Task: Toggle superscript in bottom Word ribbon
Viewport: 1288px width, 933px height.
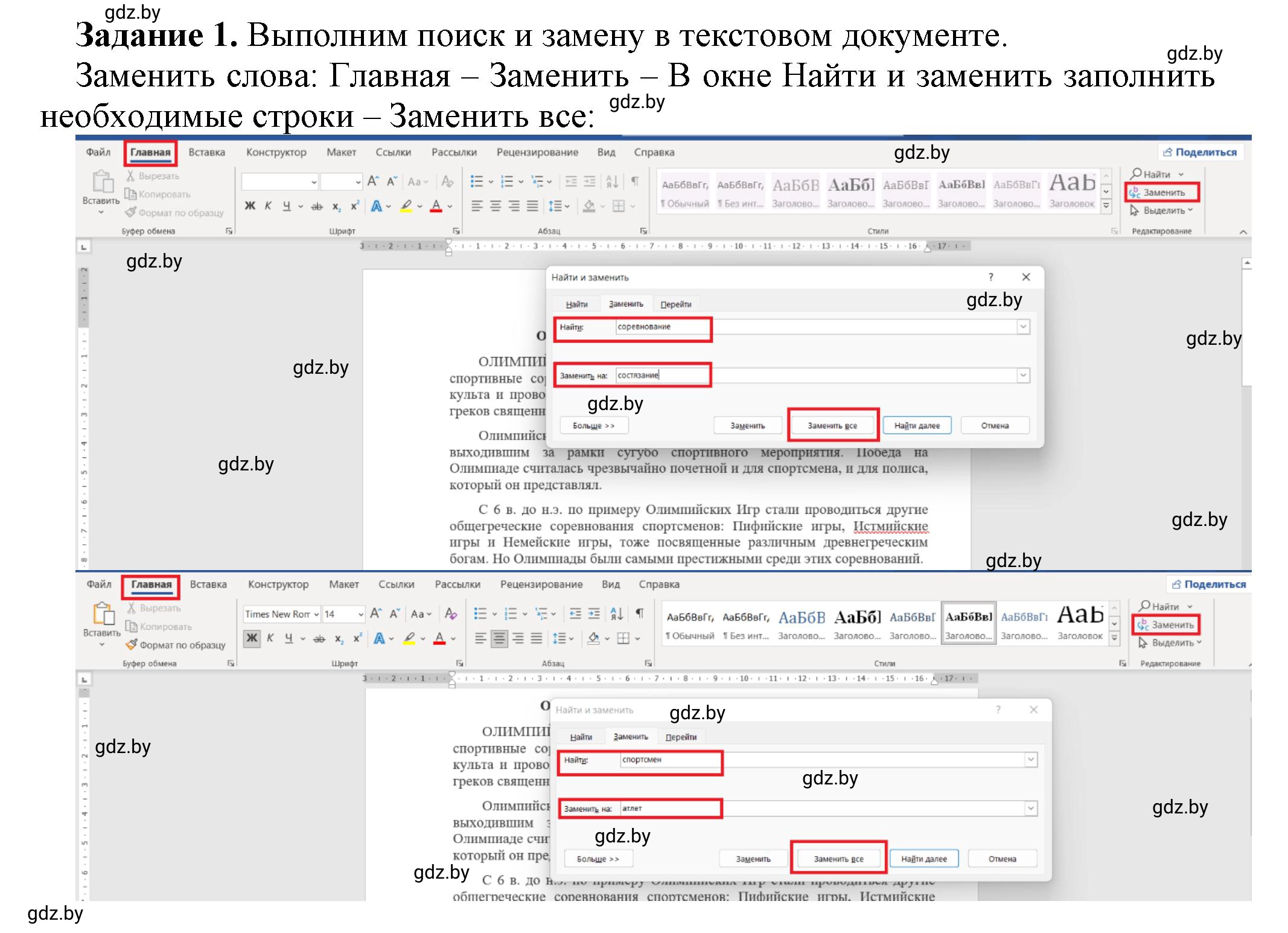Action: tap(357, 638)
